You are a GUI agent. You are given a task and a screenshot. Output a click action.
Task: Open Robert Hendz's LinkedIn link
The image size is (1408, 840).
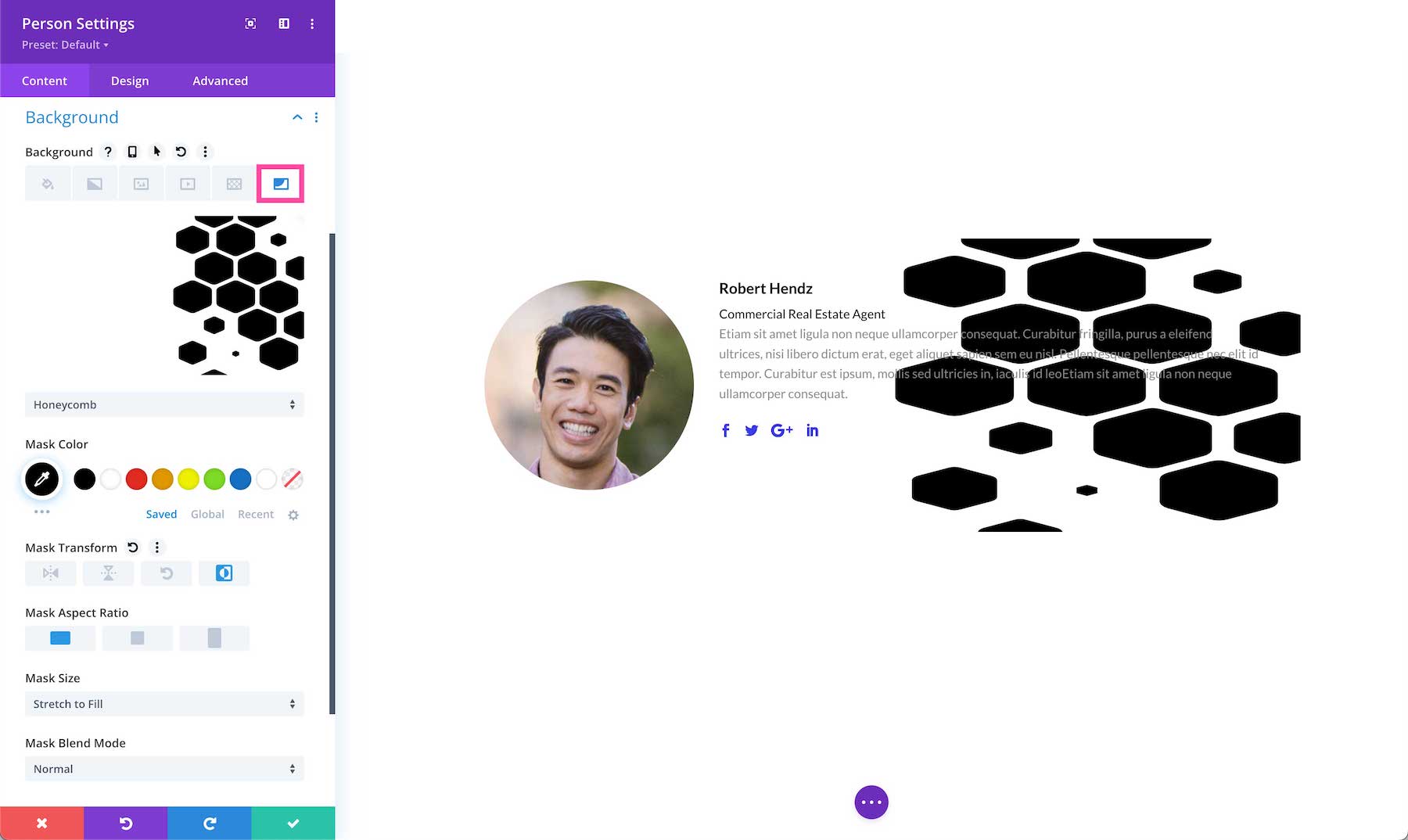[x=813, y=430]
